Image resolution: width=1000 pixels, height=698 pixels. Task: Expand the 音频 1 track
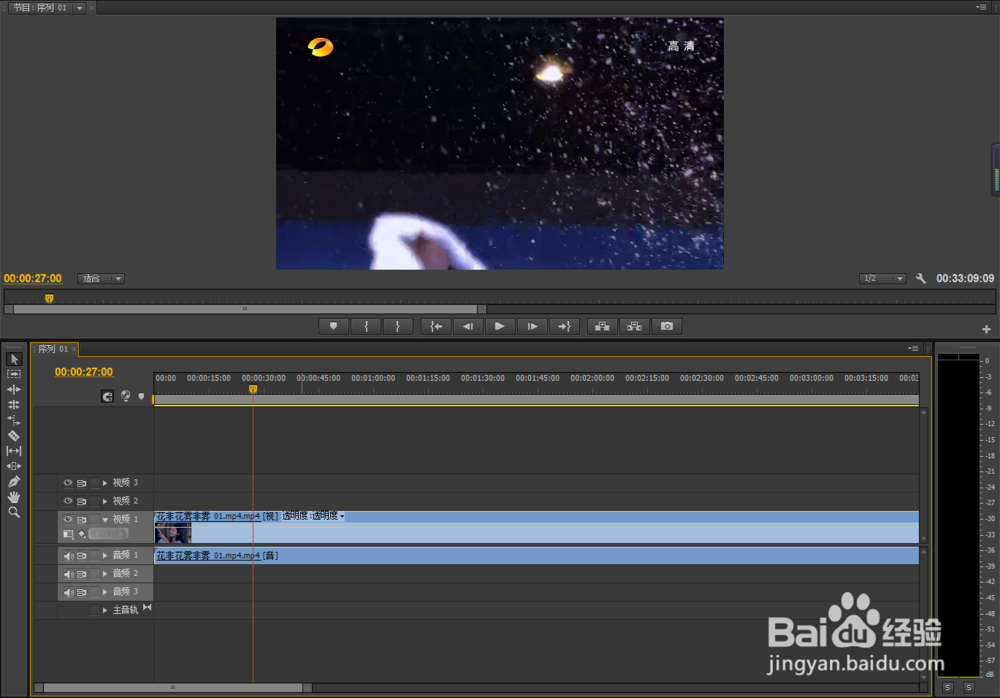[x=105, y=556]
